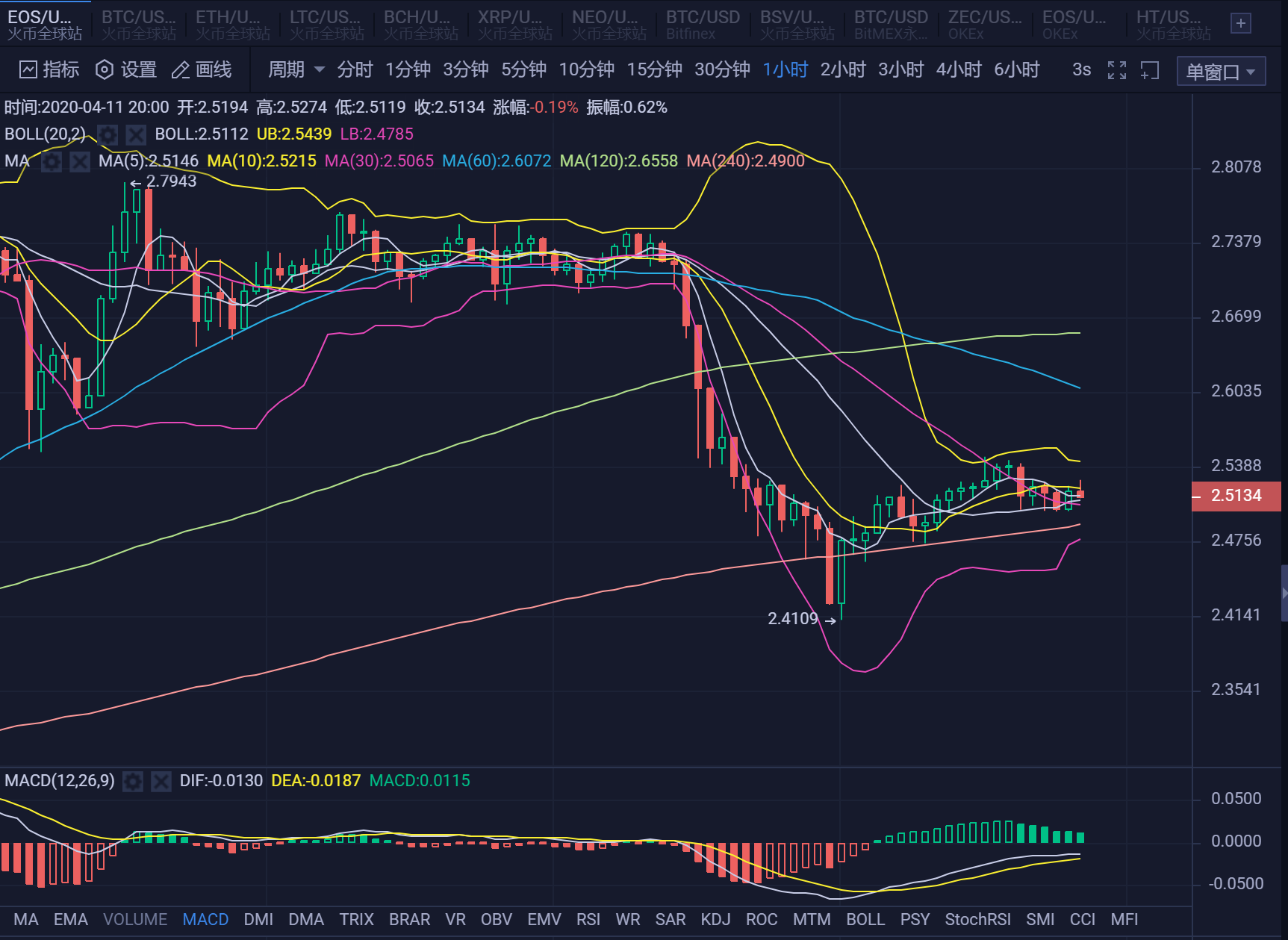The height and width of the screenshot is (940, 1288).
Task: Close the MACD indicator panel
Action: pyautogui.click(x=161, y=781)
